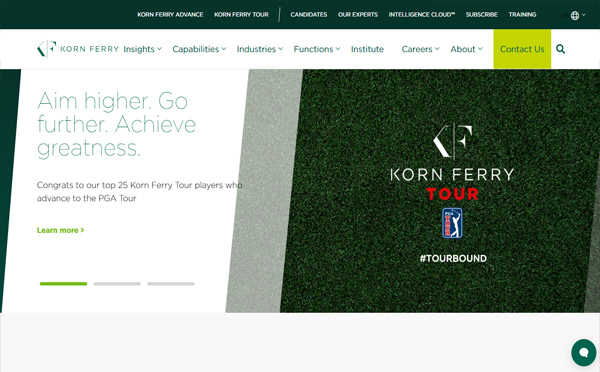Expand the Insights dropdown menu
Viewport: 600px width, 372px height.
[142, 49]
